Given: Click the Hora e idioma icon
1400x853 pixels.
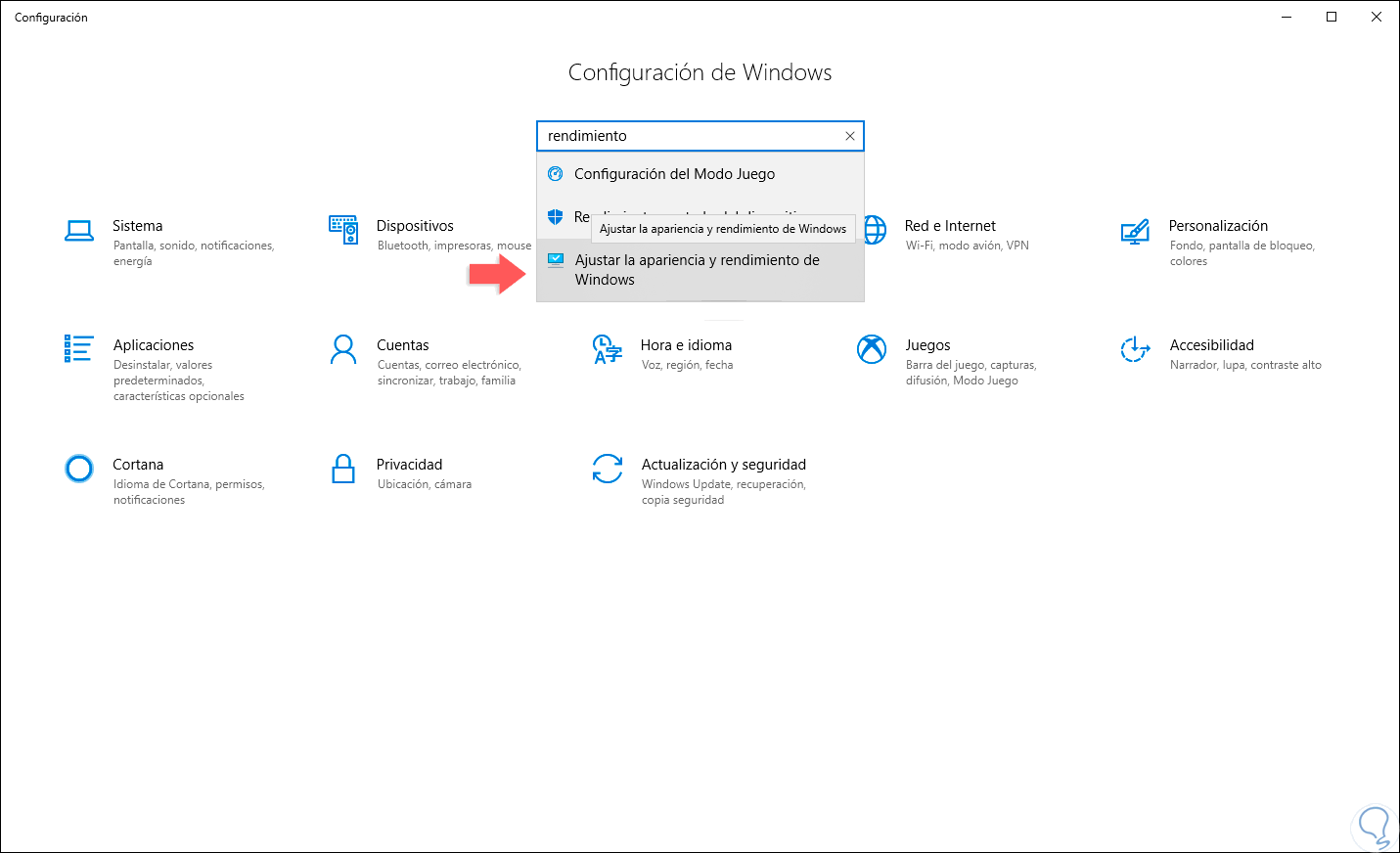Looking at the screenshot, I should [608, 349].
